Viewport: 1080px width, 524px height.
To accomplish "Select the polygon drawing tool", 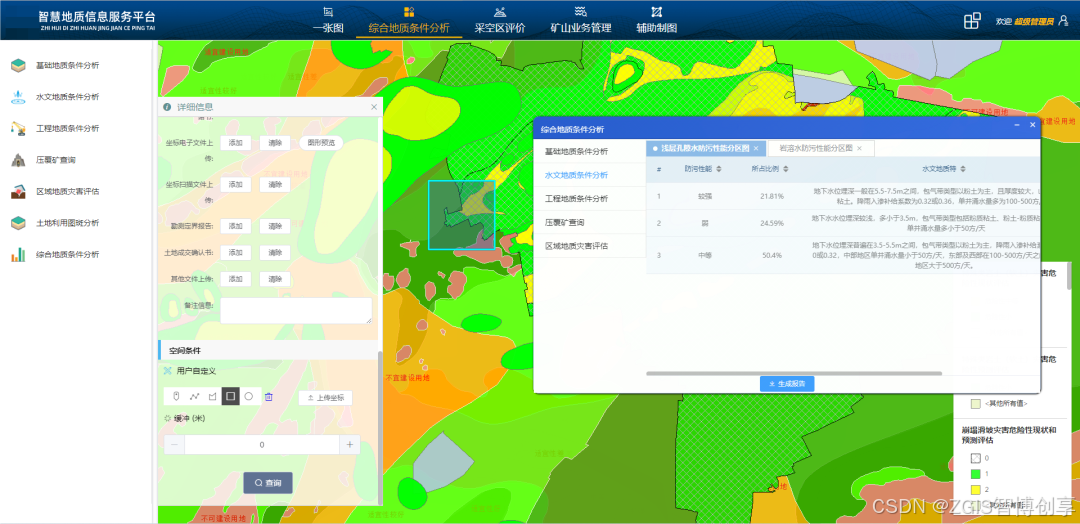I will (212, 396).
